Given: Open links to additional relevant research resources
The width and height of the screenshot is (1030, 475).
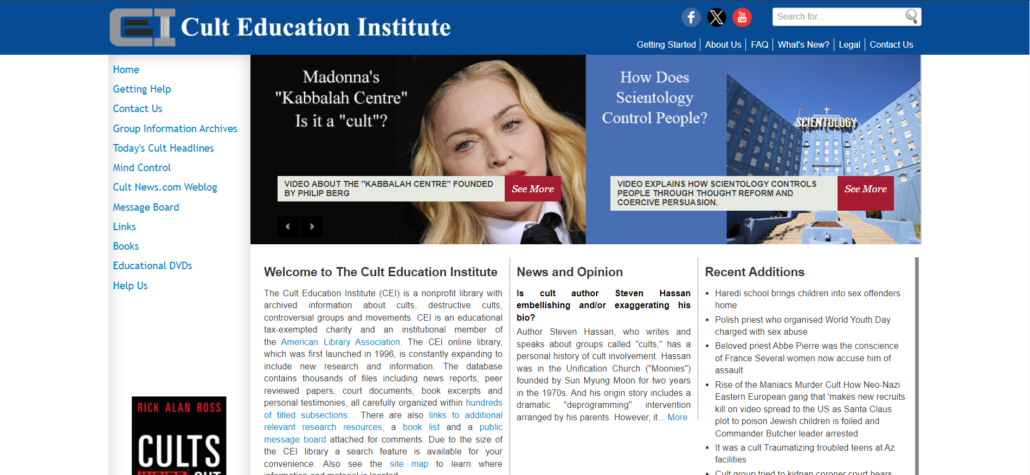Looking at the screenshot, I should click(x=384, y=421).
